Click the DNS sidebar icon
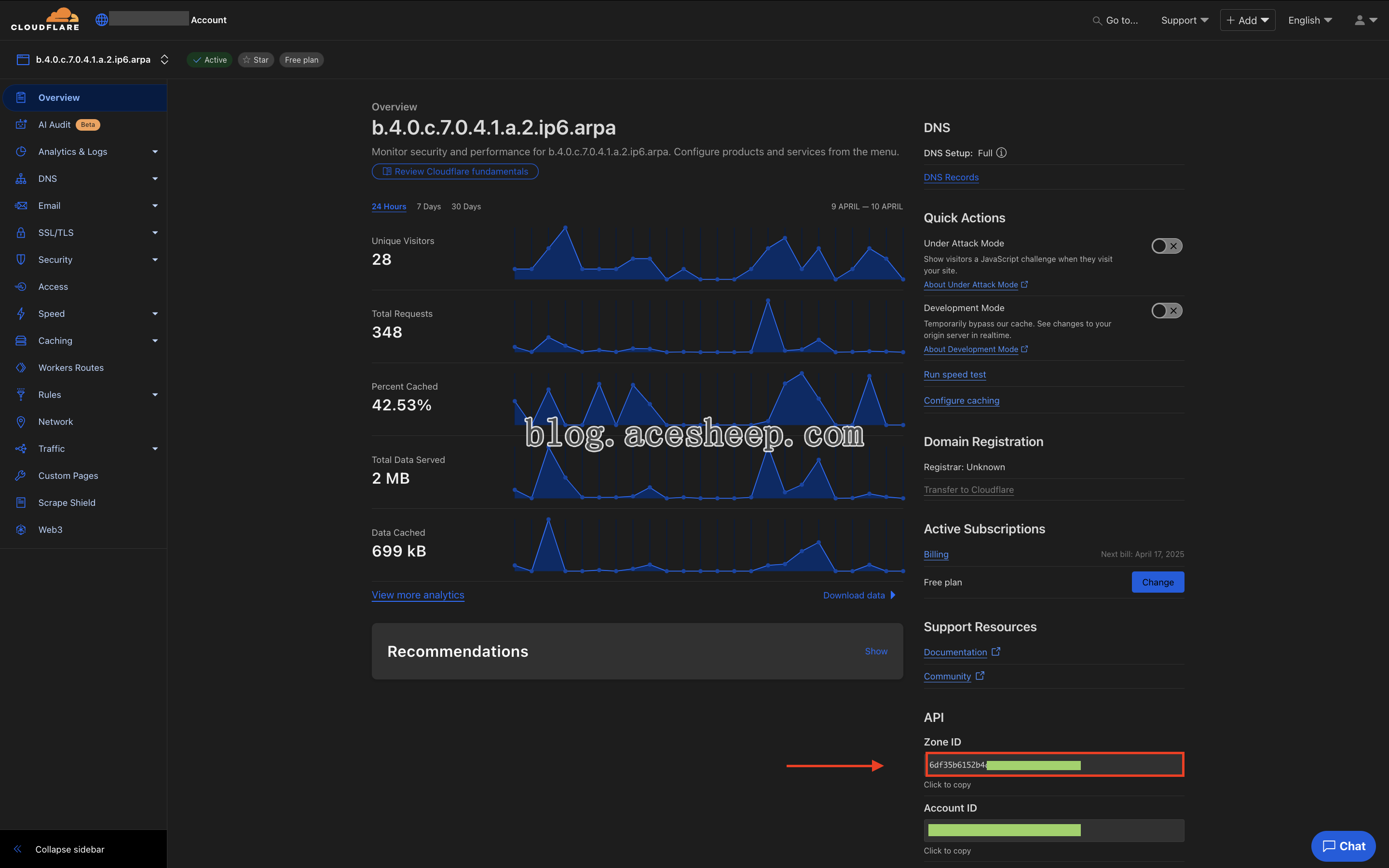 pos(21,178)
